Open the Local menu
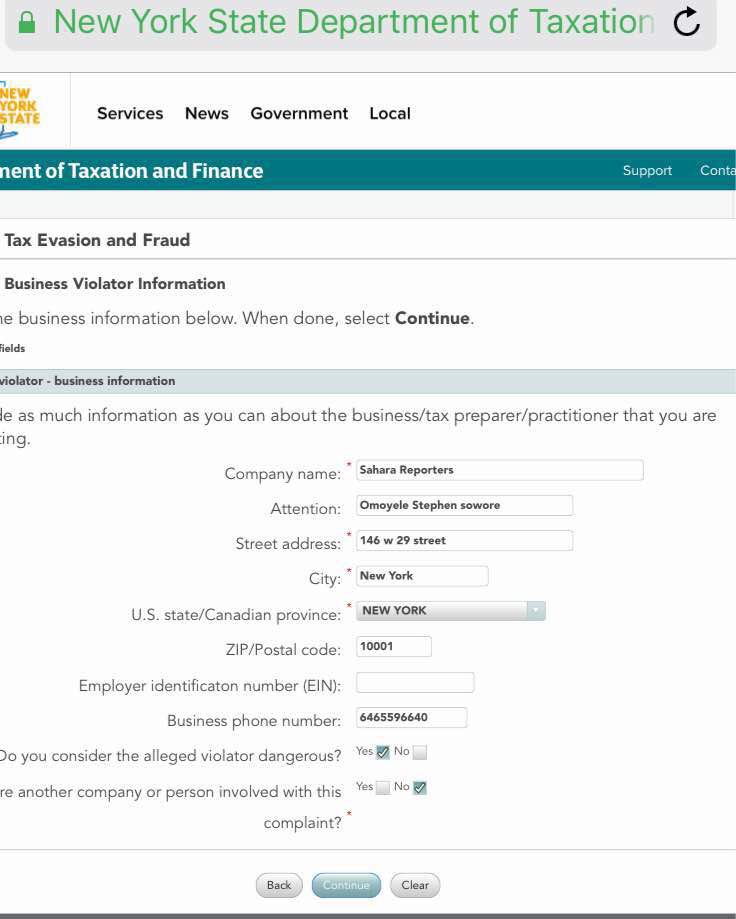This screenshot has width=736, height=919. point(390,113)
